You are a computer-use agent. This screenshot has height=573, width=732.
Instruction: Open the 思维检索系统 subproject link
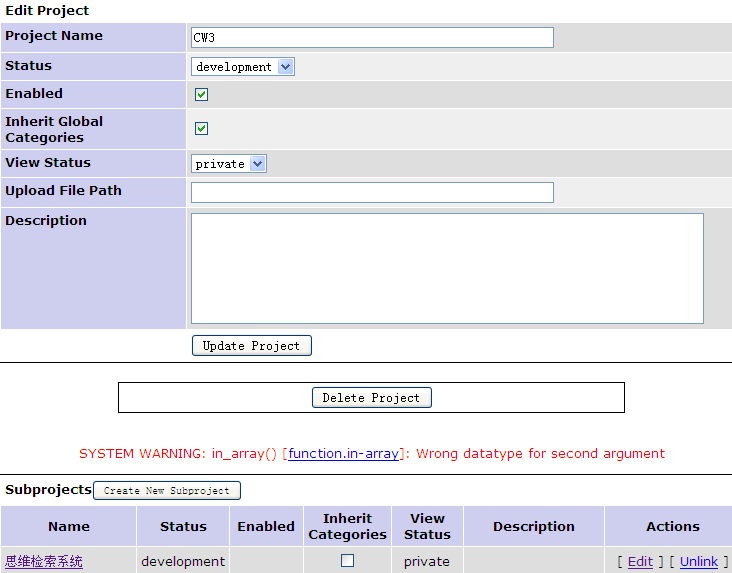click(44, 562)
